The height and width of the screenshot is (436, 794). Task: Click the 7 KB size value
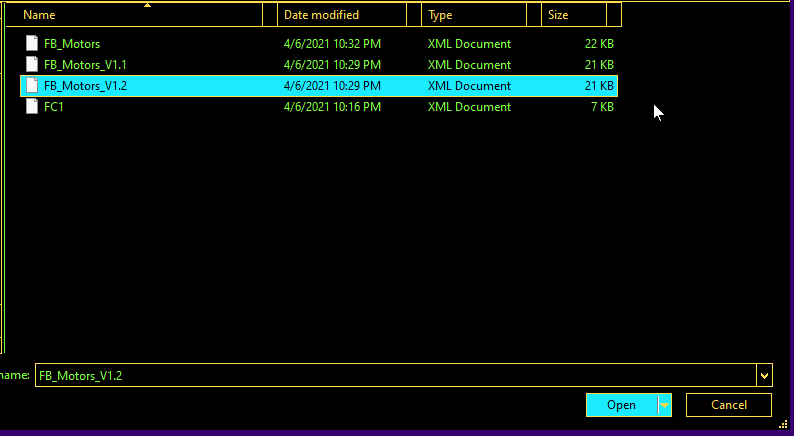pos(602,107)
